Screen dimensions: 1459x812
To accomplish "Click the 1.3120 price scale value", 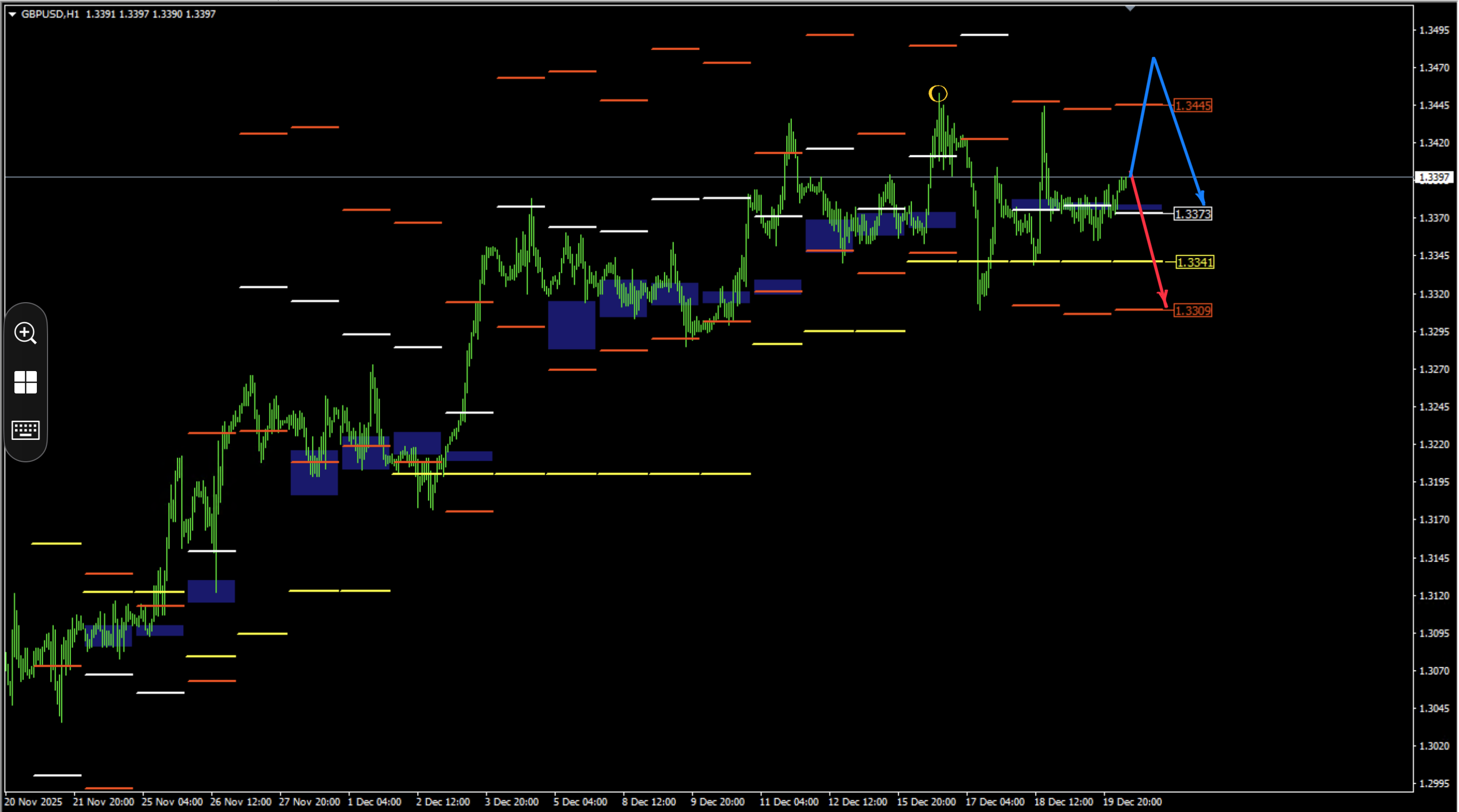I will click(1434, 596).
